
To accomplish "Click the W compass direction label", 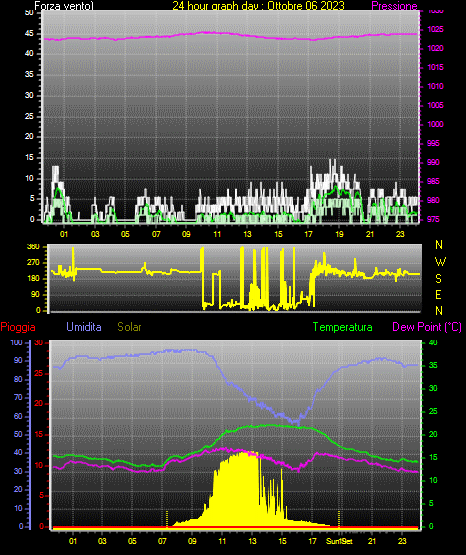I will [440, 262].
